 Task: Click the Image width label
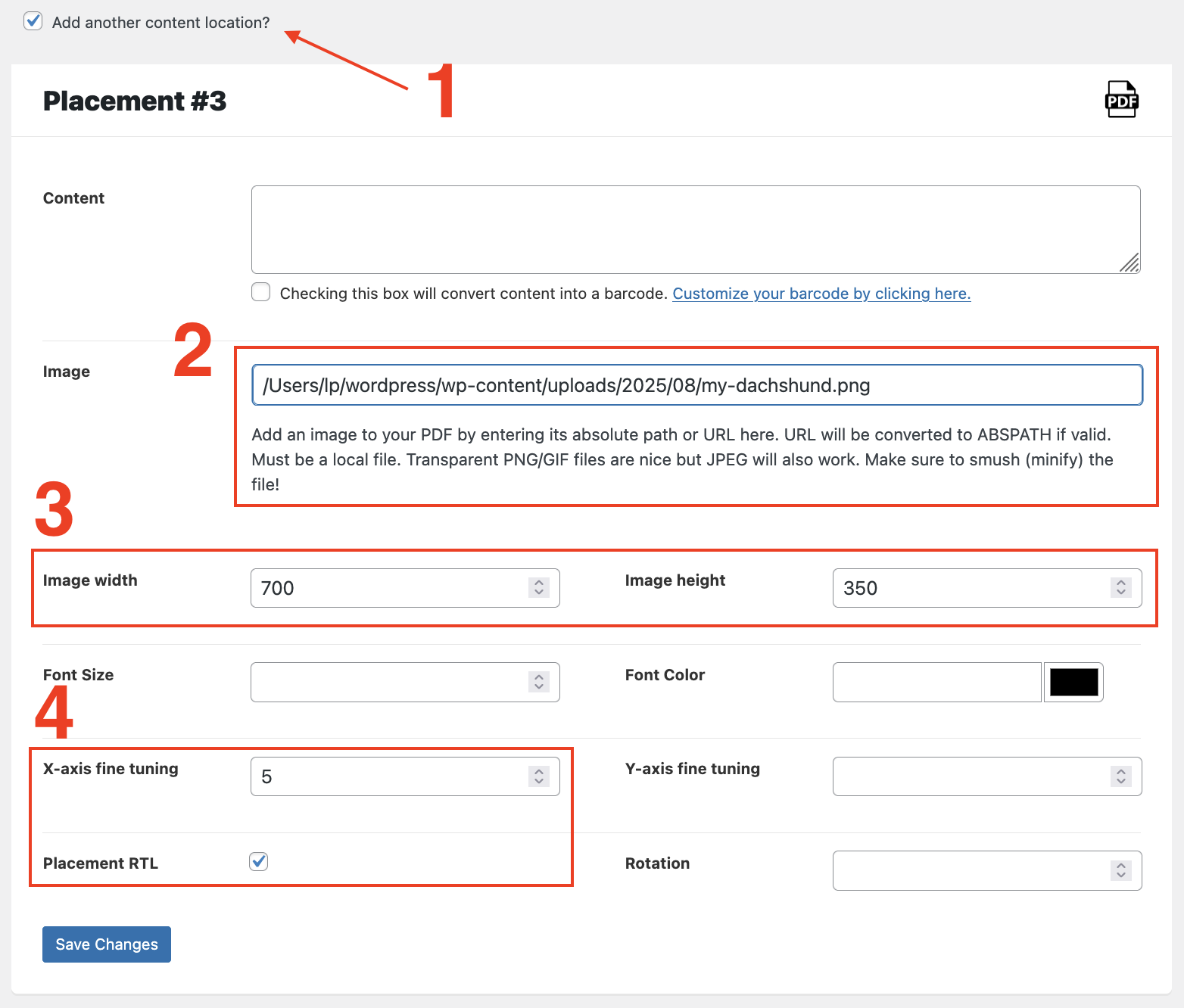90,580
